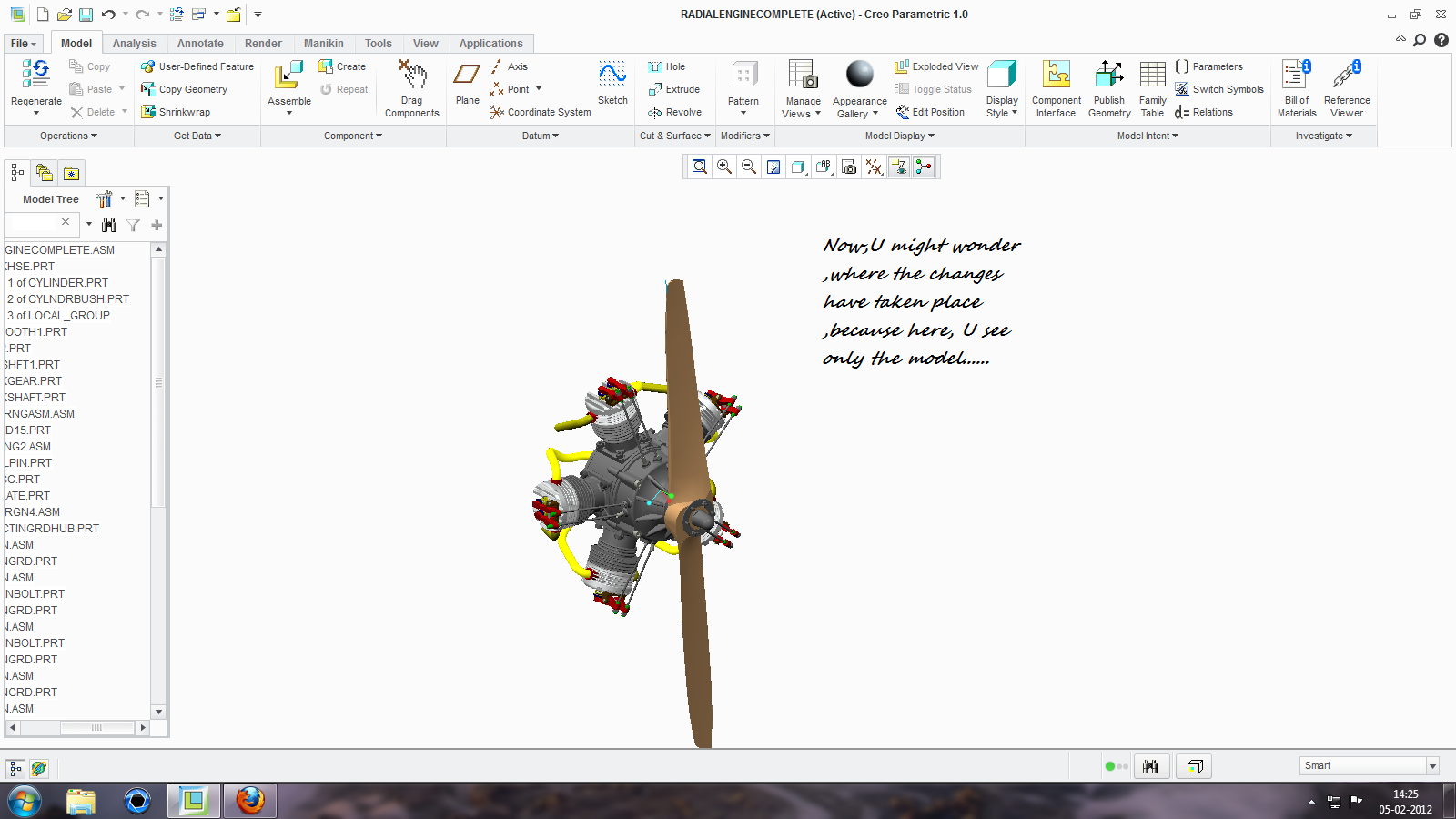Click the Hole tool

pyautogui.click(x=667, y=66)
